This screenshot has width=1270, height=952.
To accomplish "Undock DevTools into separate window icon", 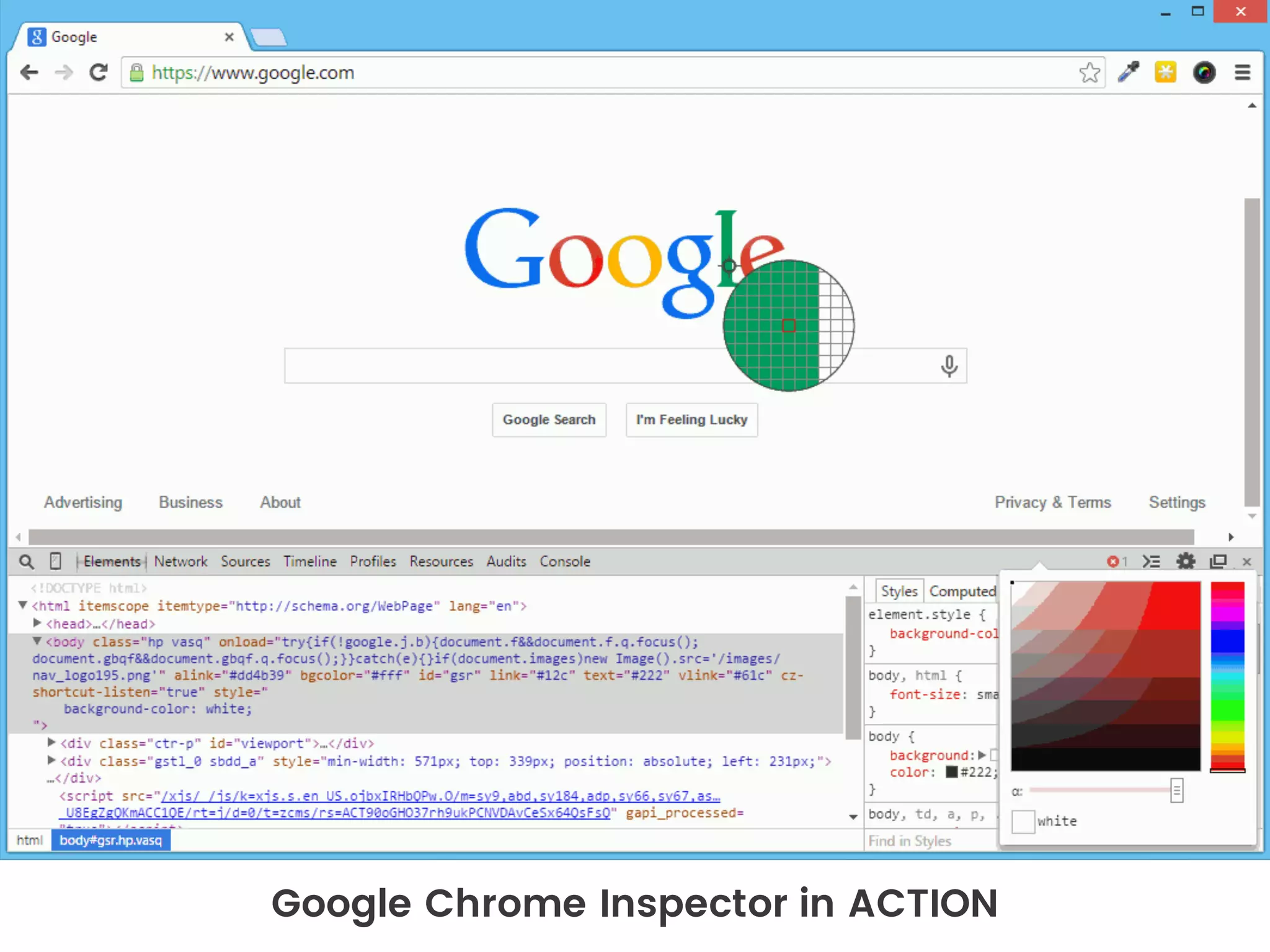I will [1219, 562].
